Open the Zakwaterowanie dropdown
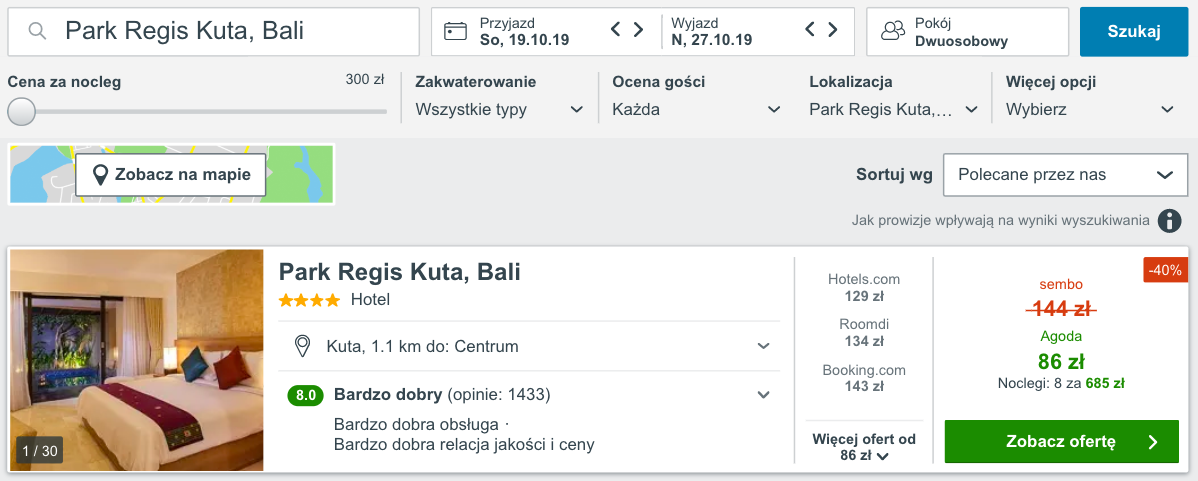Viewport: 1198px width, 481px height. (x=500, y=109)
